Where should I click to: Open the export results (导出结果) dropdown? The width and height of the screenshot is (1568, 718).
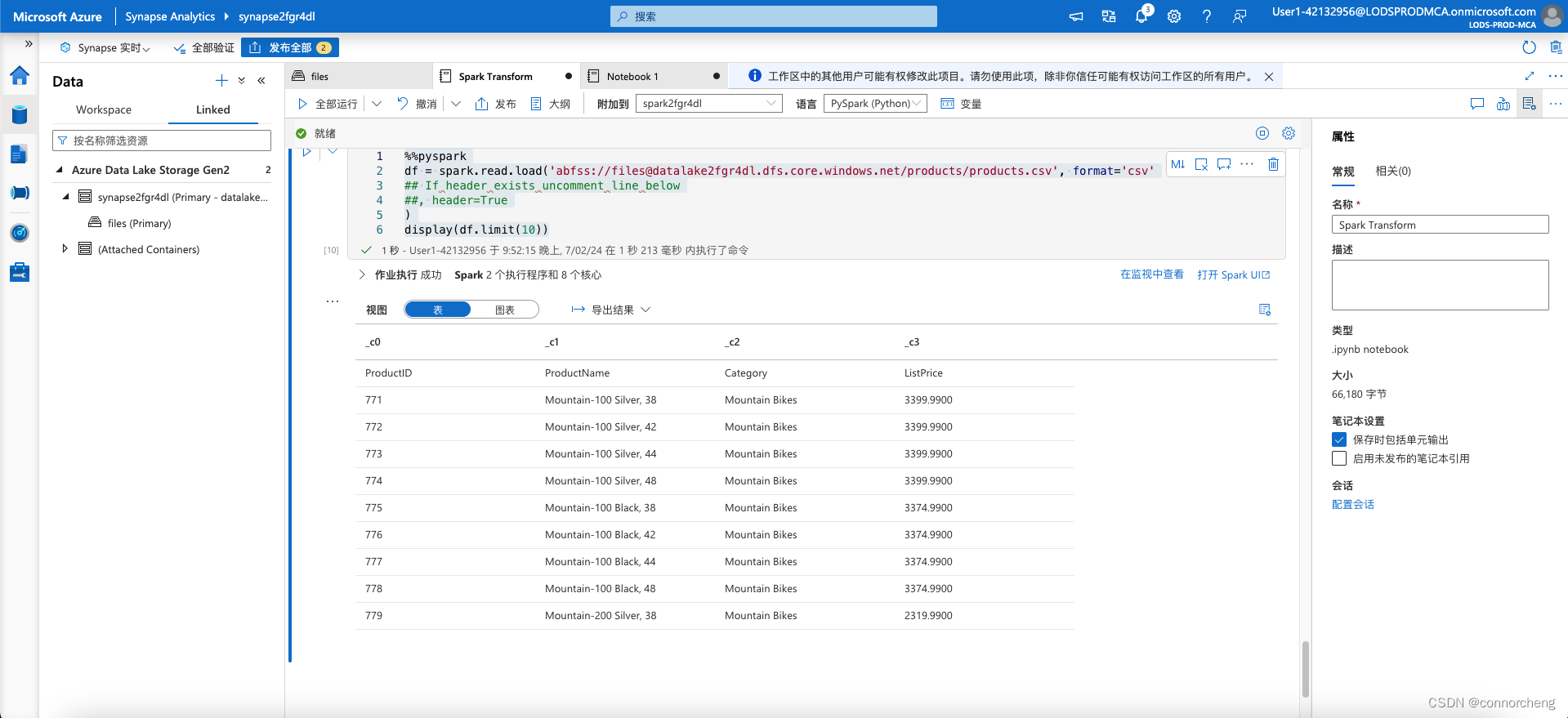(x=610, y=310)
